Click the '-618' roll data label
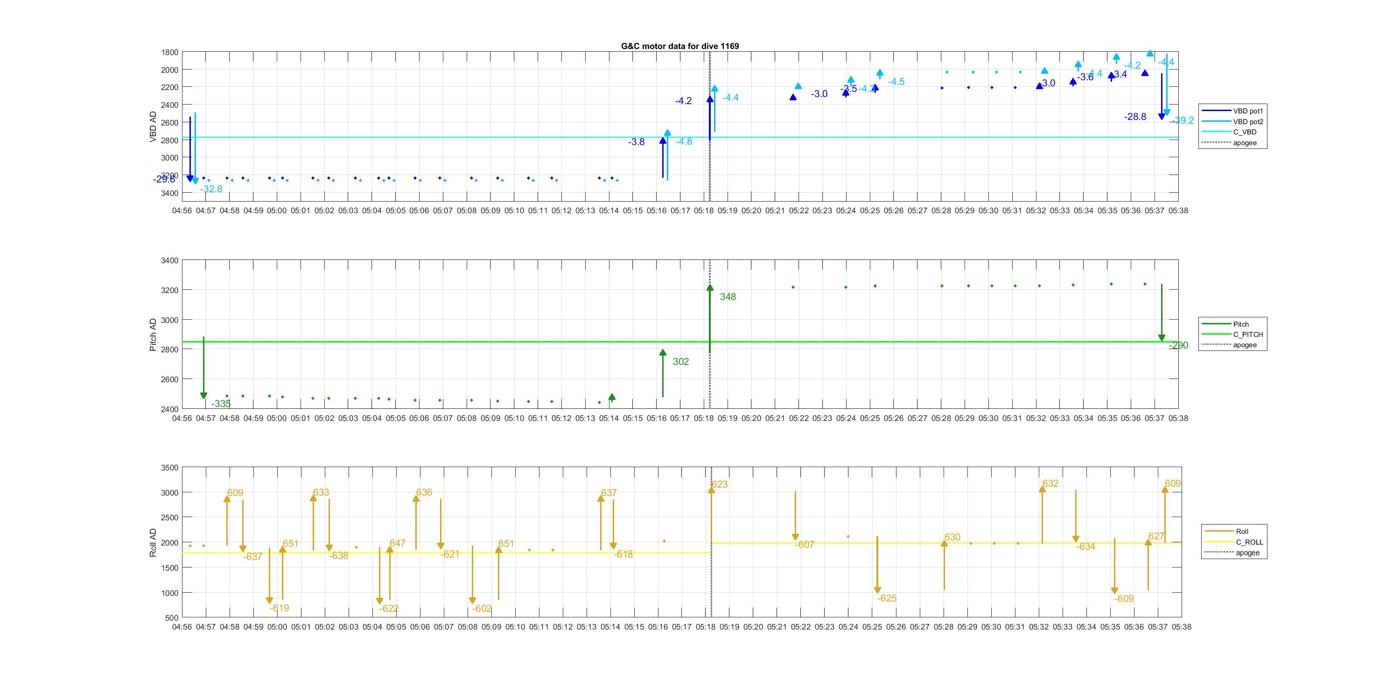This screenshot has height=693, width=1400. point(623,554)
